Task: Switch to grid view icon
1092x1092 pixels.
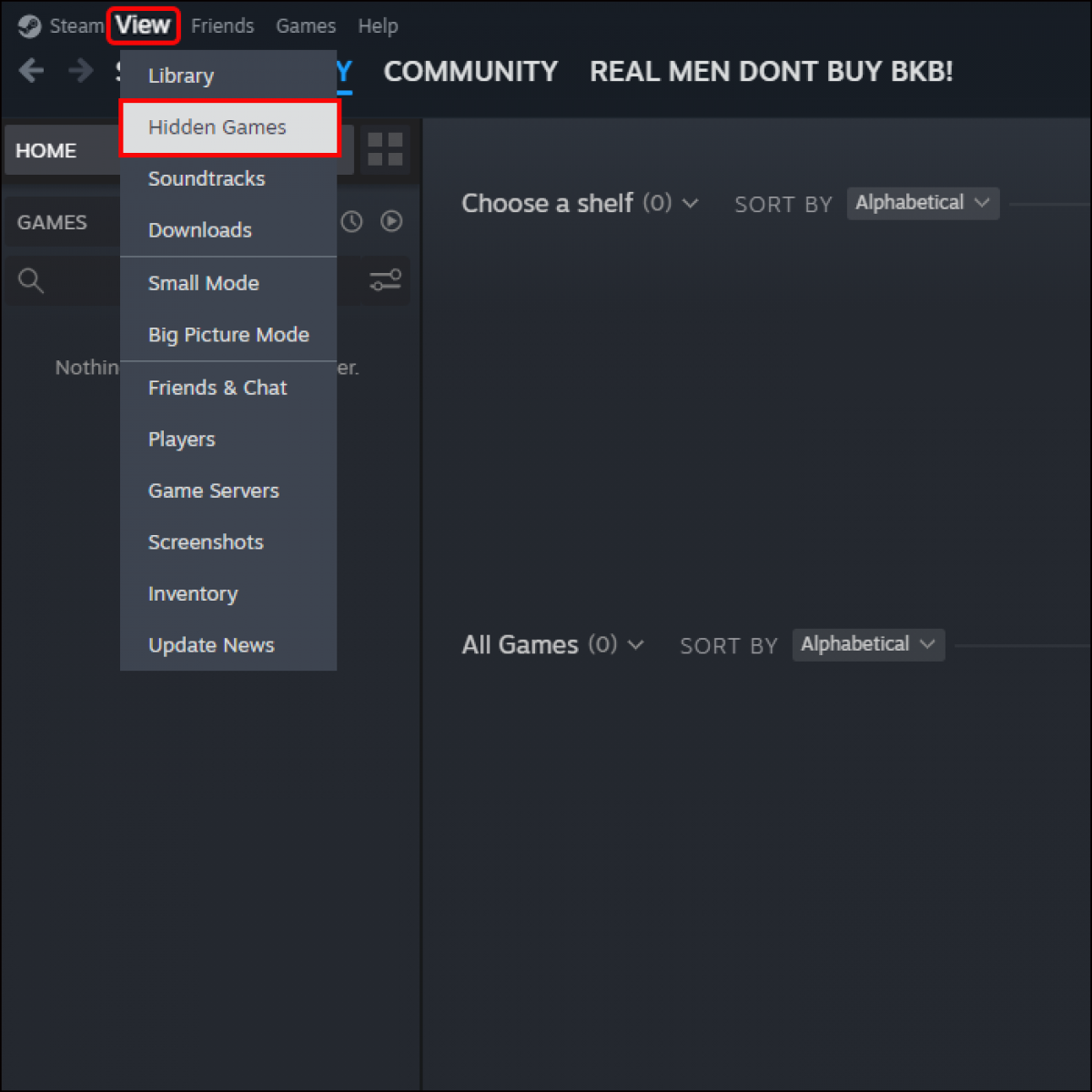Action: 385,150
